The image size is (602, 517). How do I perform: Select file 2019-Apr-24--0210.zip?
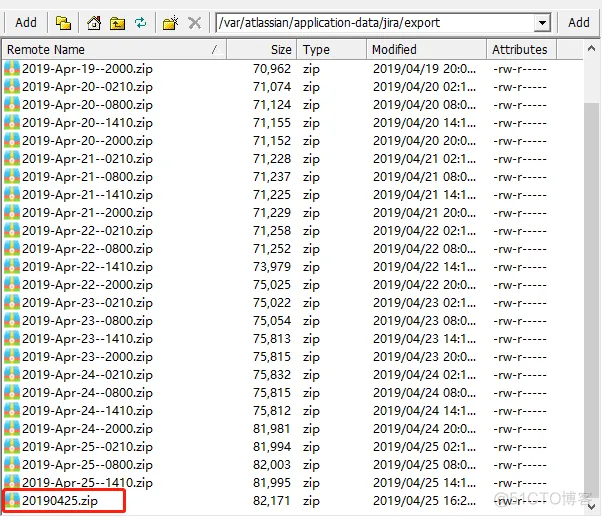[x=87, y=375]
